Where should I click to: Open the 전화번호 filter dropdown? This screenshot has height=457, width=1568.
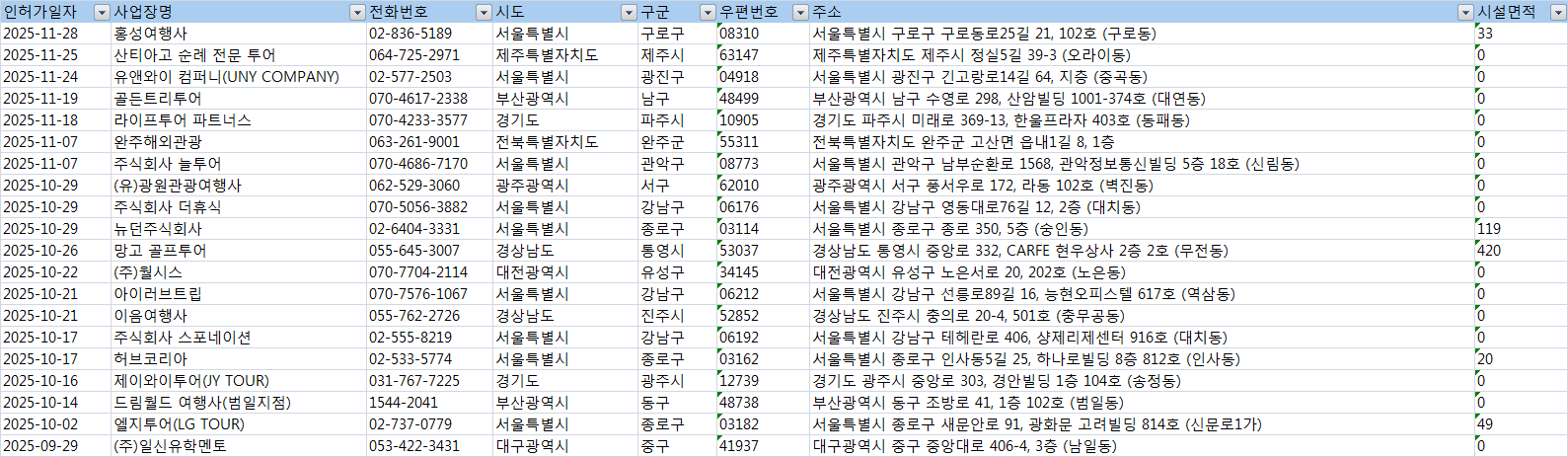[484, 12]
